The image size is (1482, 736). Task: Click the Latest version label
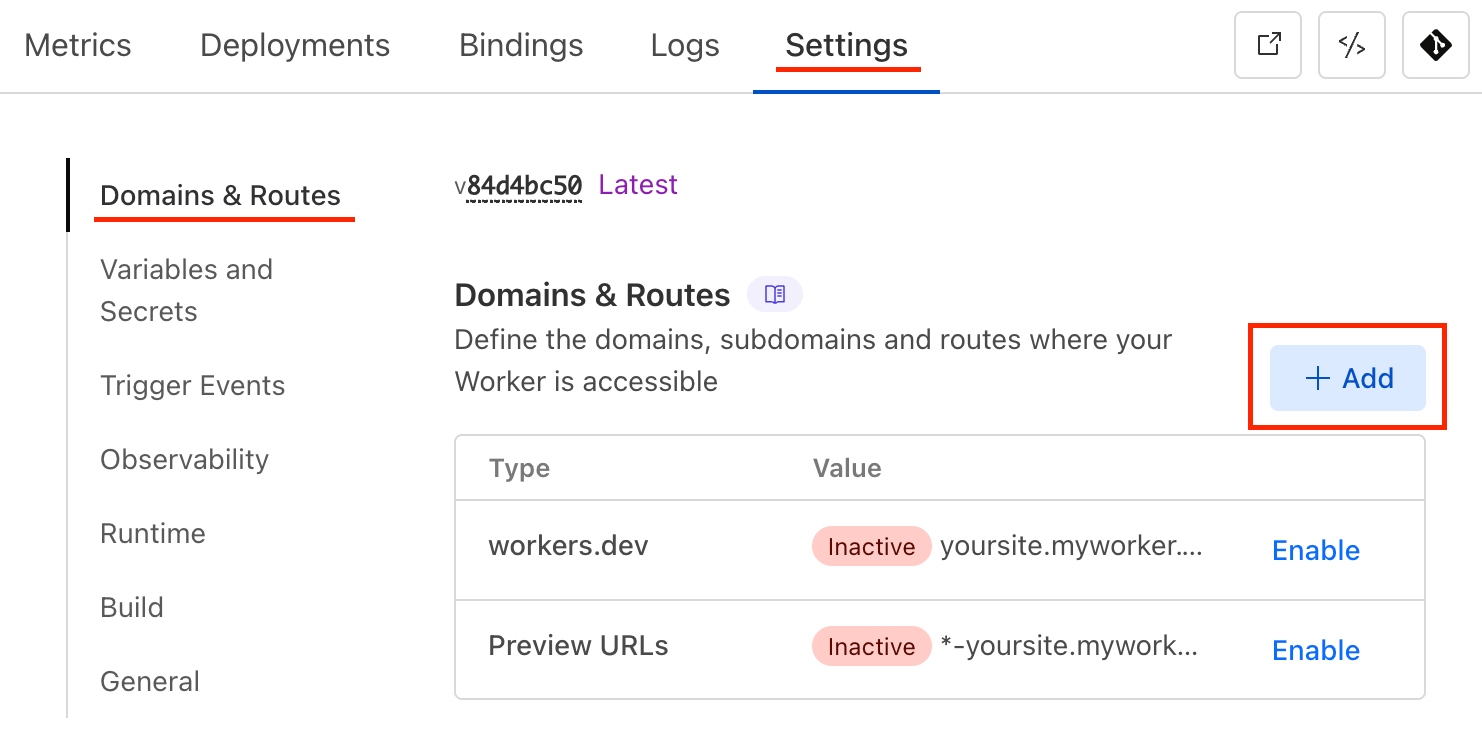point(638,184)
